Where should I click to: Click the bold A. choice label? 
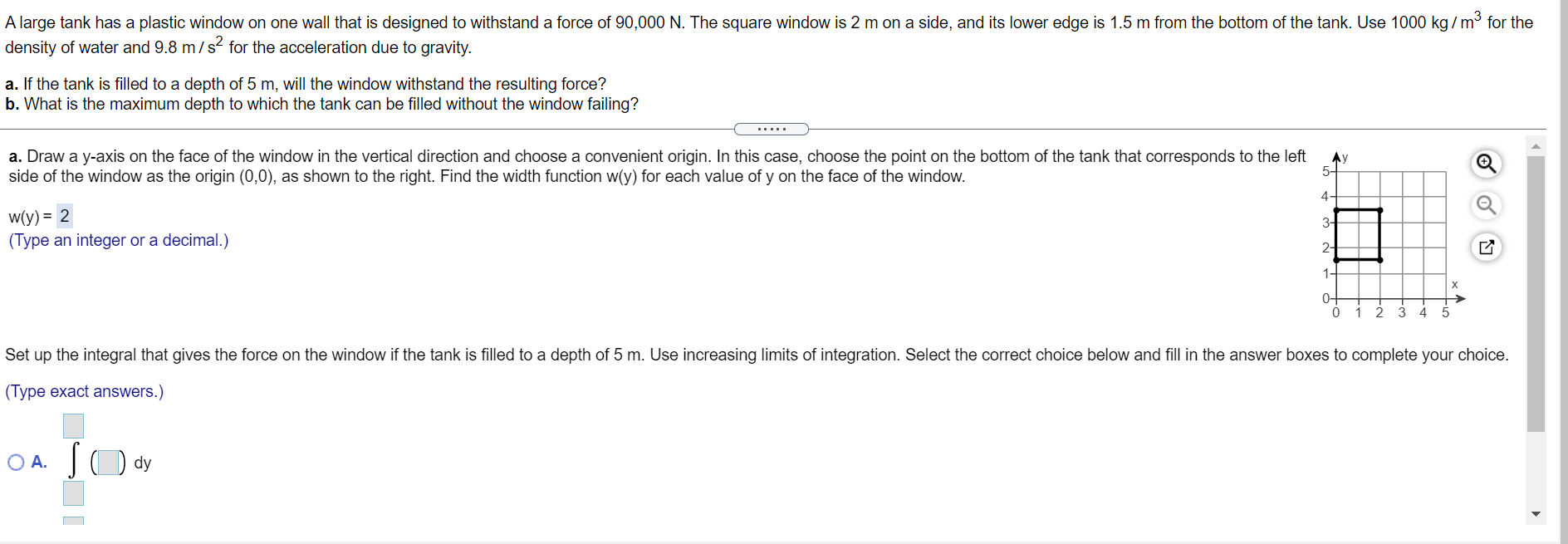point(37,462)
